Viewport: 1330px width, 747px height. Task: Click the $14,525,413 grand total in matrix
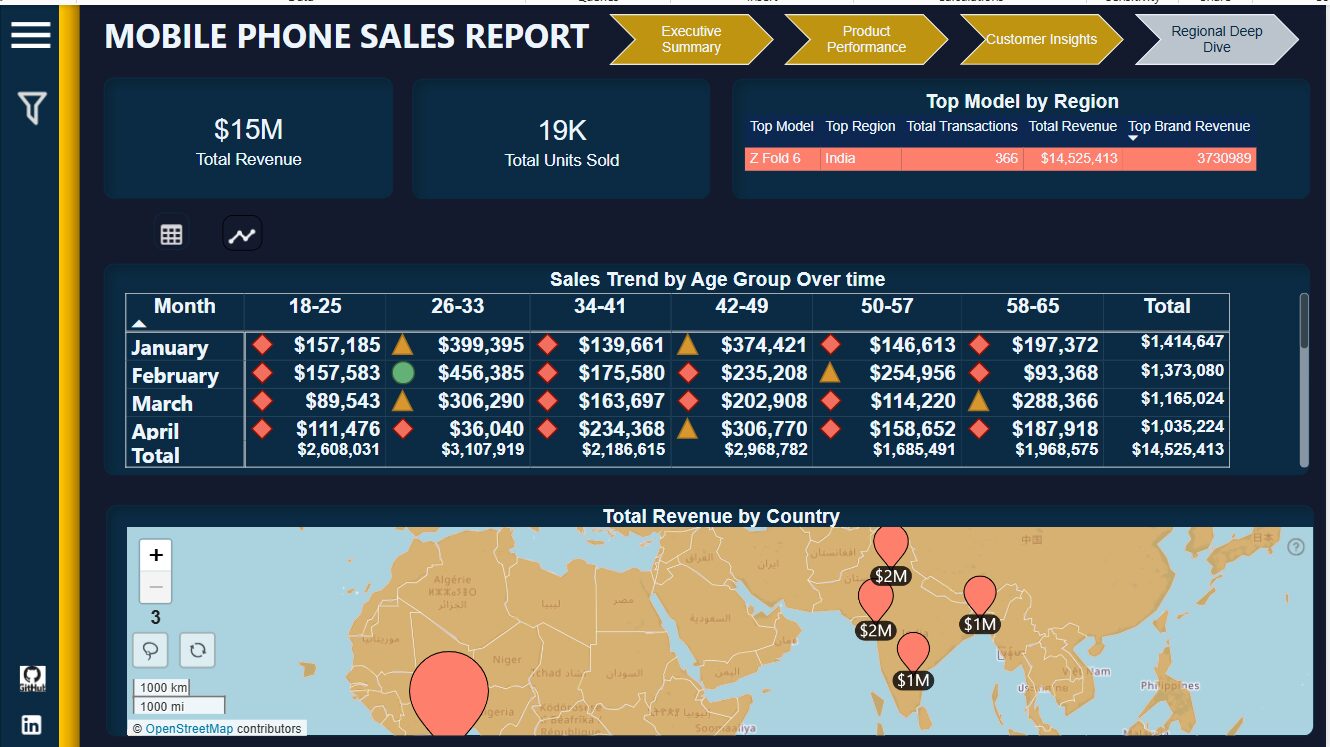(x=1178, y=450)
